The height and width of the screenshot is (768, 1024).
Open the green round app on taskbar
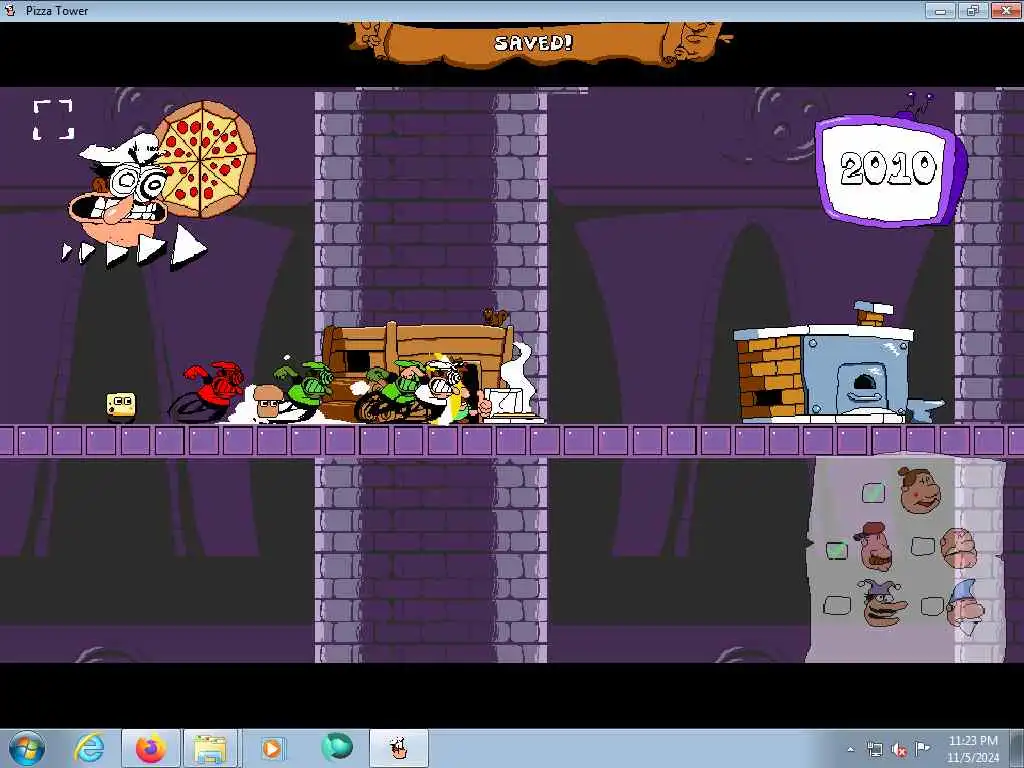337,747
